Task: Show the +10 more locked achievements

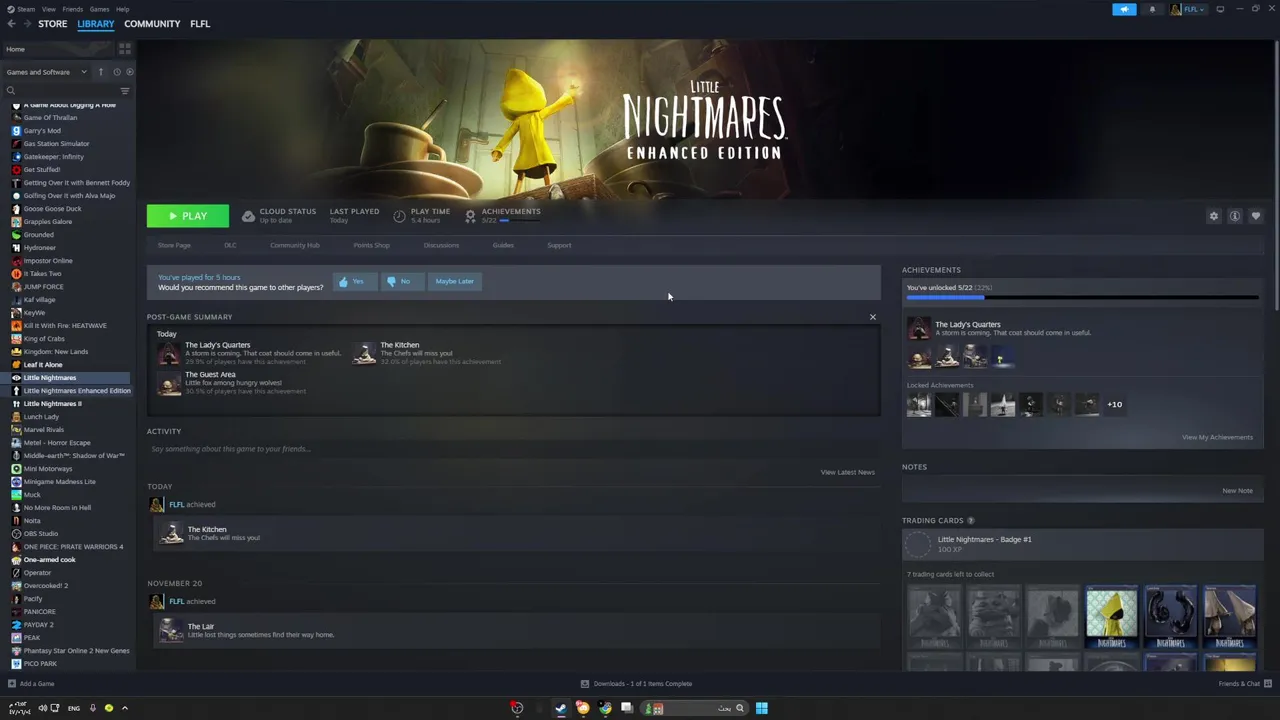Action: (x=1114, y=404)
